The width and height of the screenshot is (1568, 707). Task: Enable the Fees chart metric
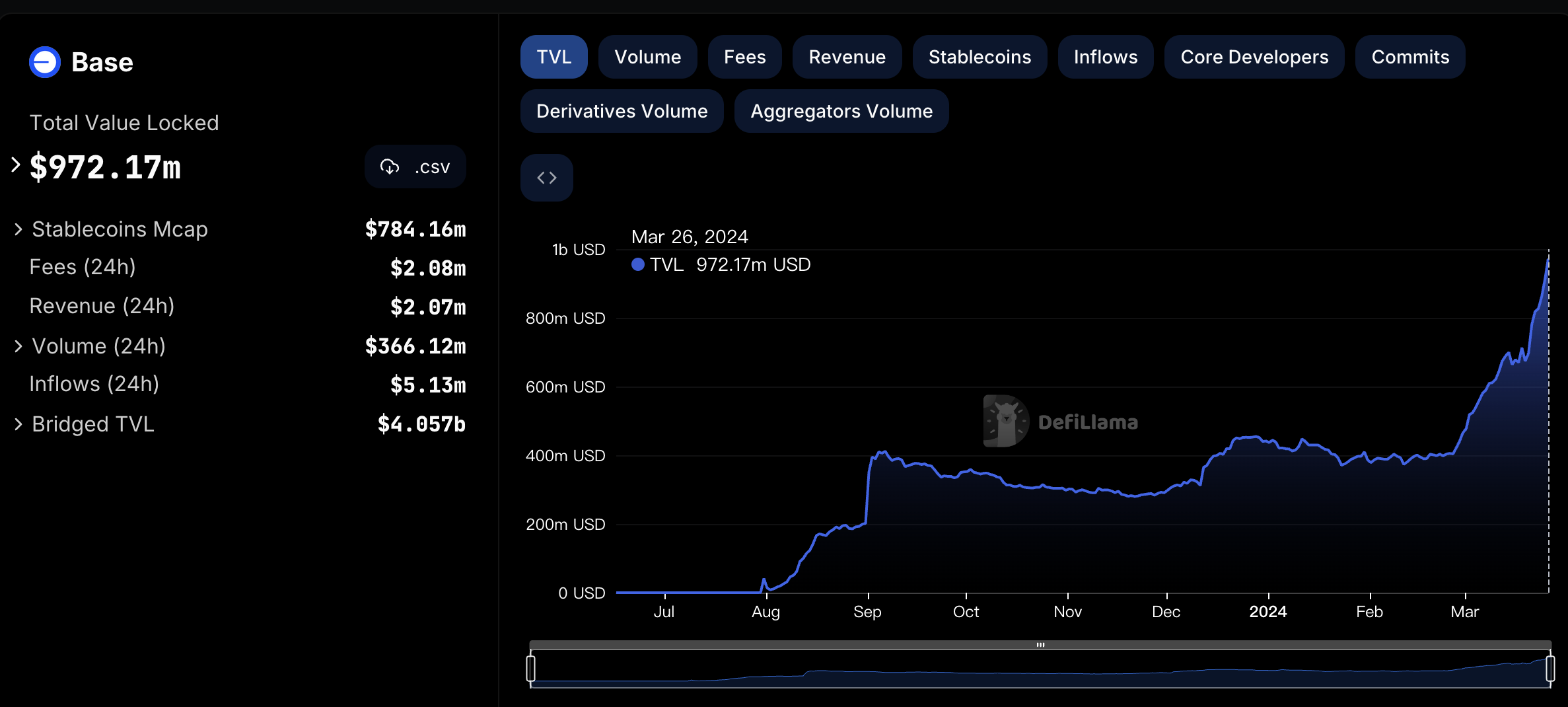pyautogui.click(x=744, y=57)
